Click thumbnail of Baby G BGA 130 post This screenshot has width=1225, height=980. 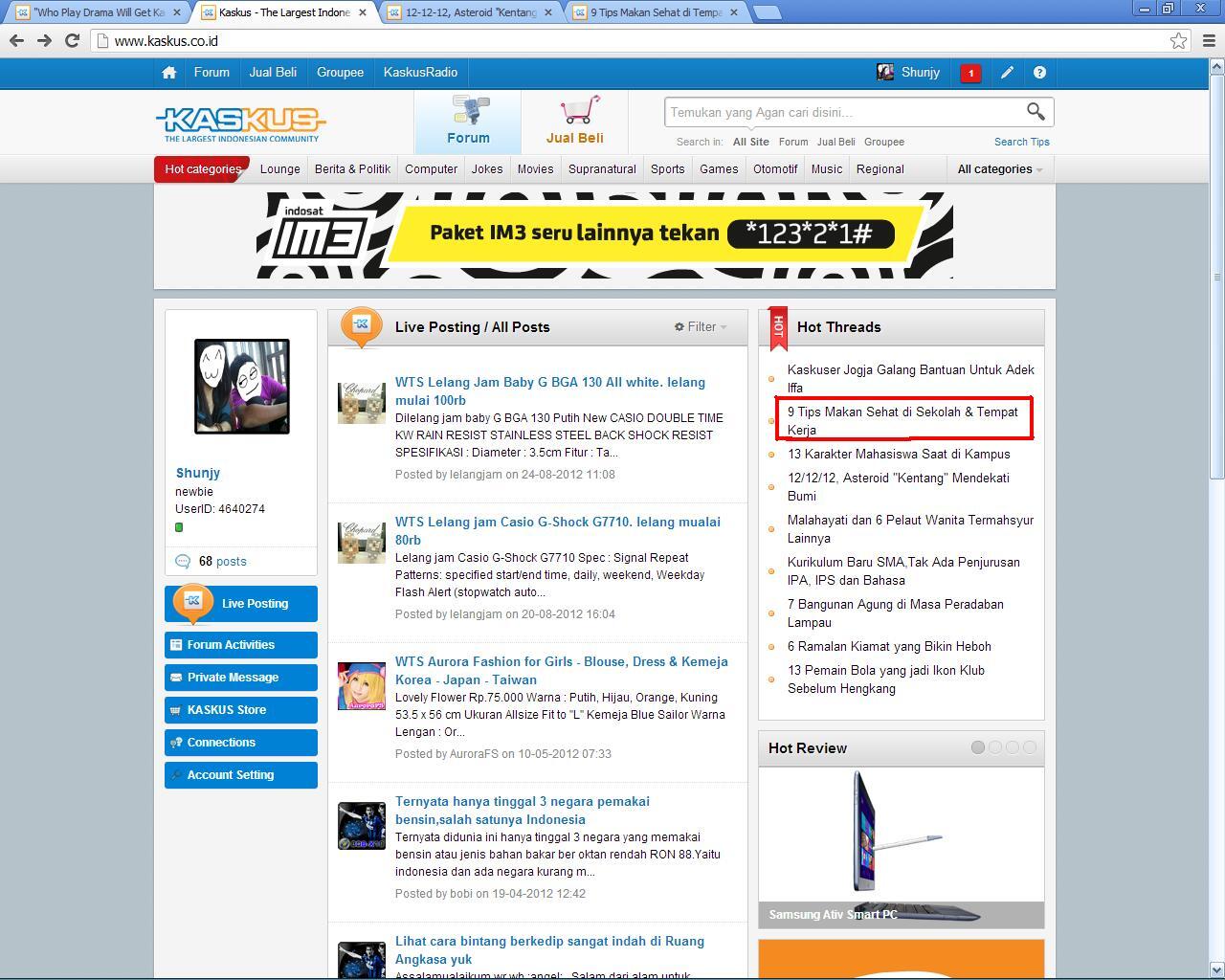coord(362,403)
